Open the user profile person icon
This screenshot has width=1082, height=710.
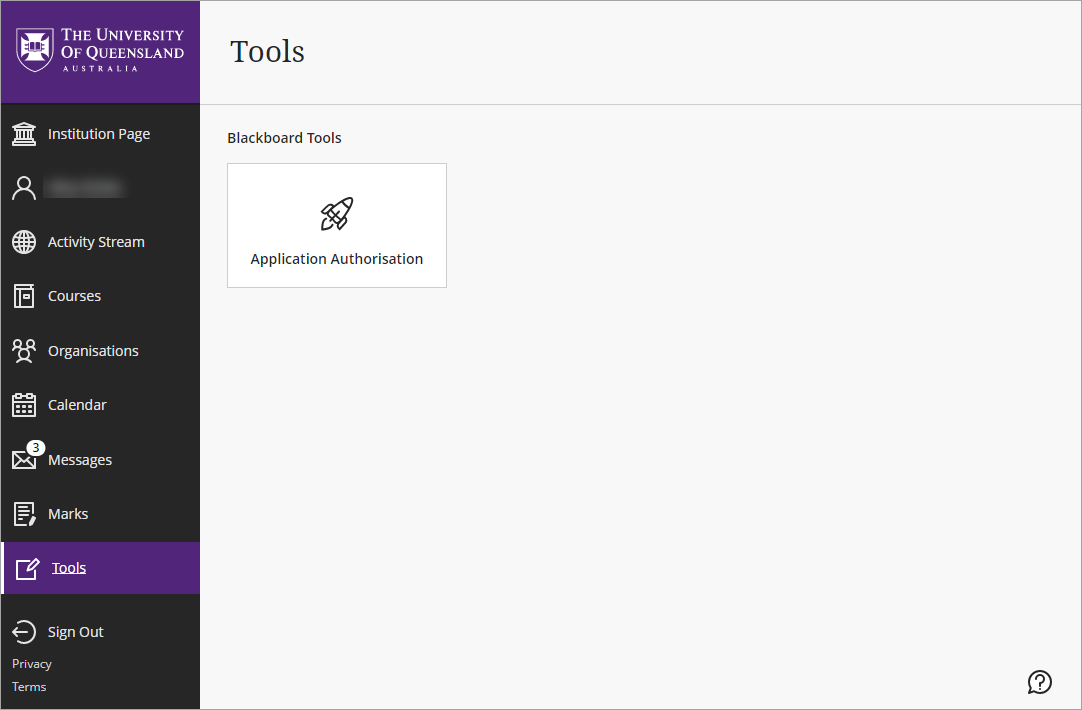pyautogui.click(x=24, y=188)
